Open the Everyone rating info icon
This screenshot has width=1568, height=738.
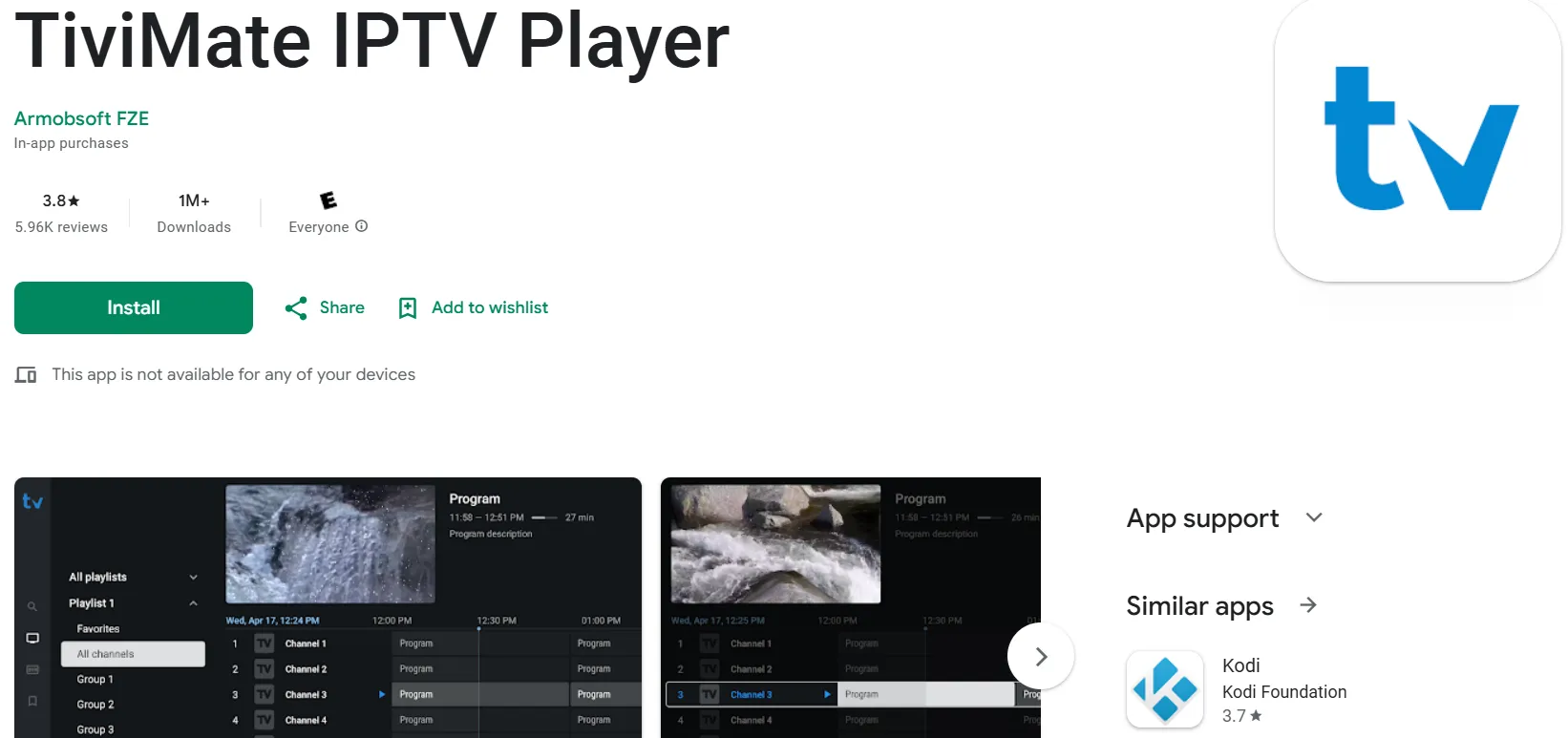[362, 226]
